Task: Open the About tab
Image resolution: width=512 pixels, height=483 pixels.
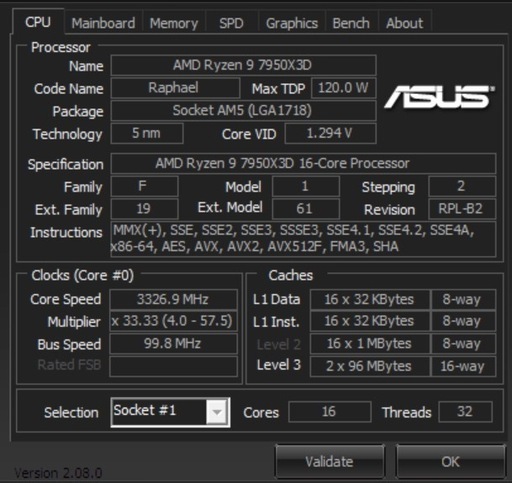Action: [x=405, y=23]
